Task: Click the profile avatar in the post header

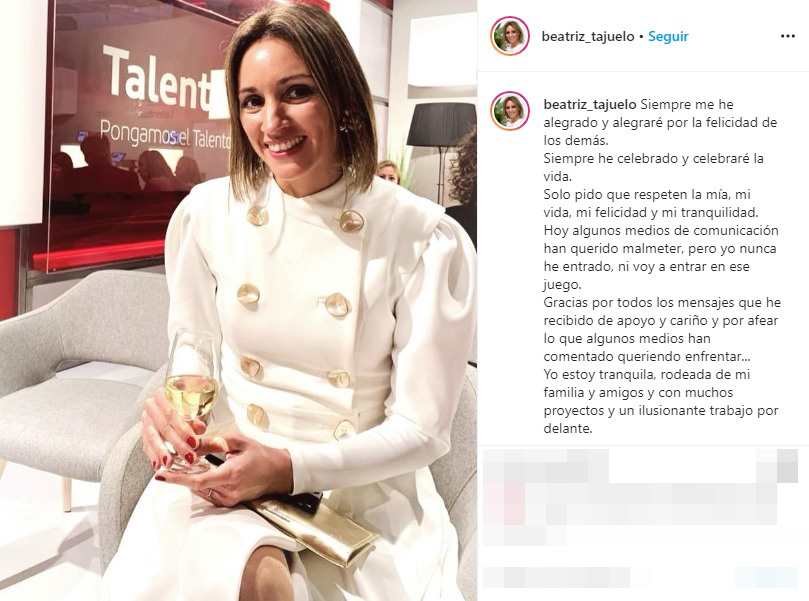Action: tap(510, 36)
